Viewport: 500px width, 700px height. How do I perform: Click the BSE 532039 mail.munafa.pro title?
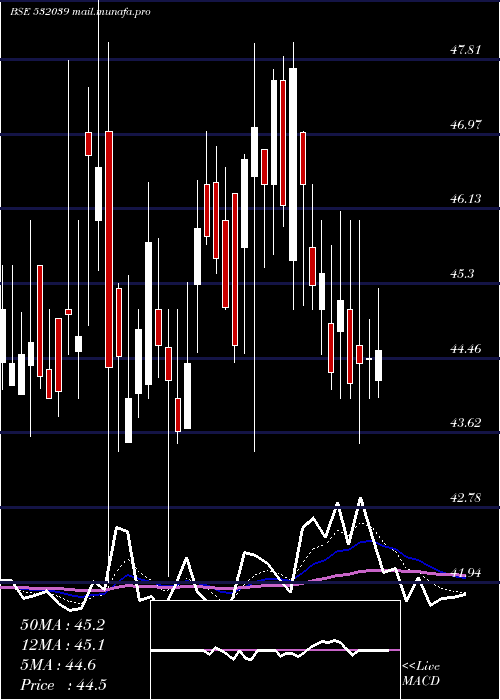[80, 12]
